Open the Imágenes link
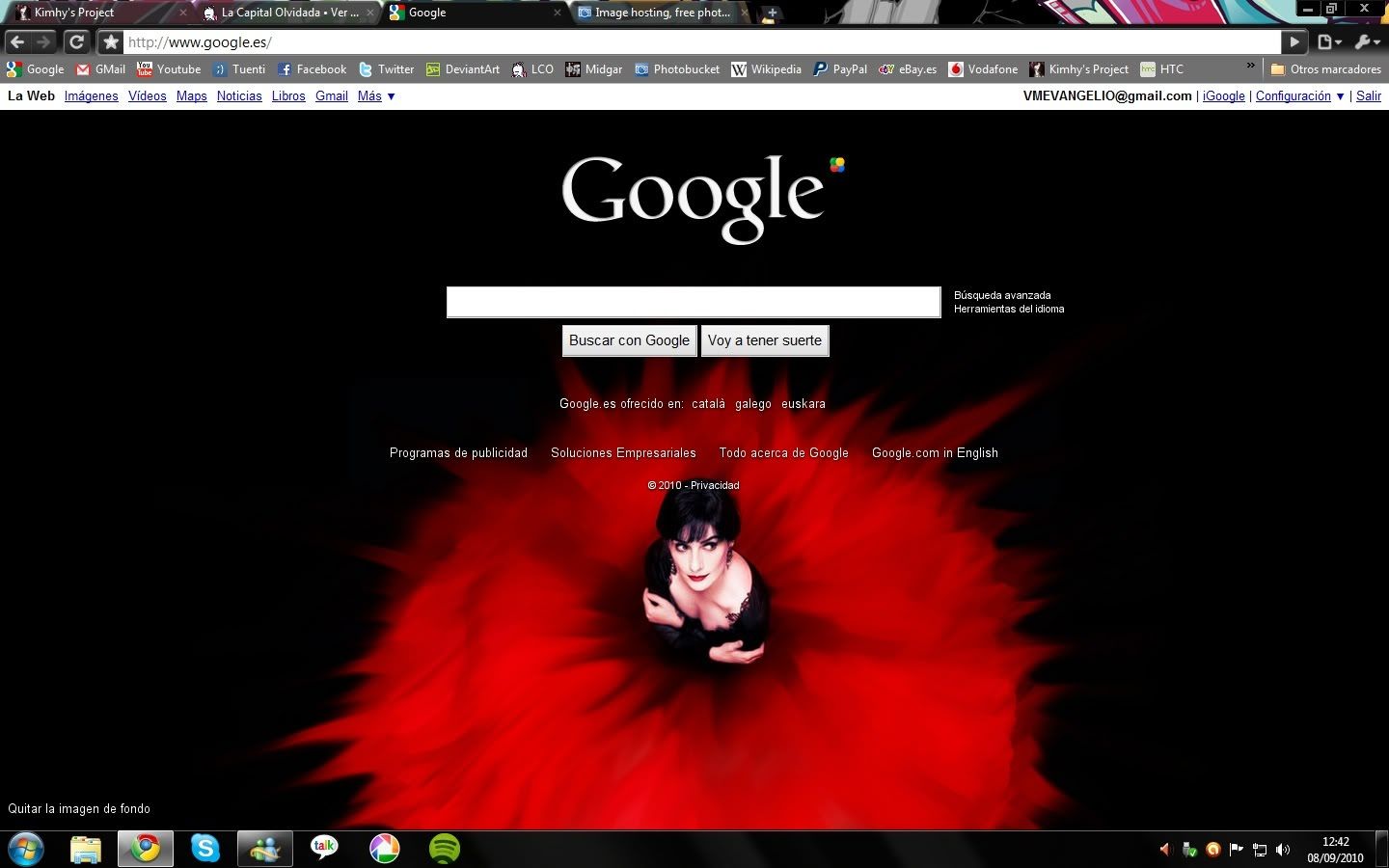This screenshot has height=868, width=1389. [91, 96]
